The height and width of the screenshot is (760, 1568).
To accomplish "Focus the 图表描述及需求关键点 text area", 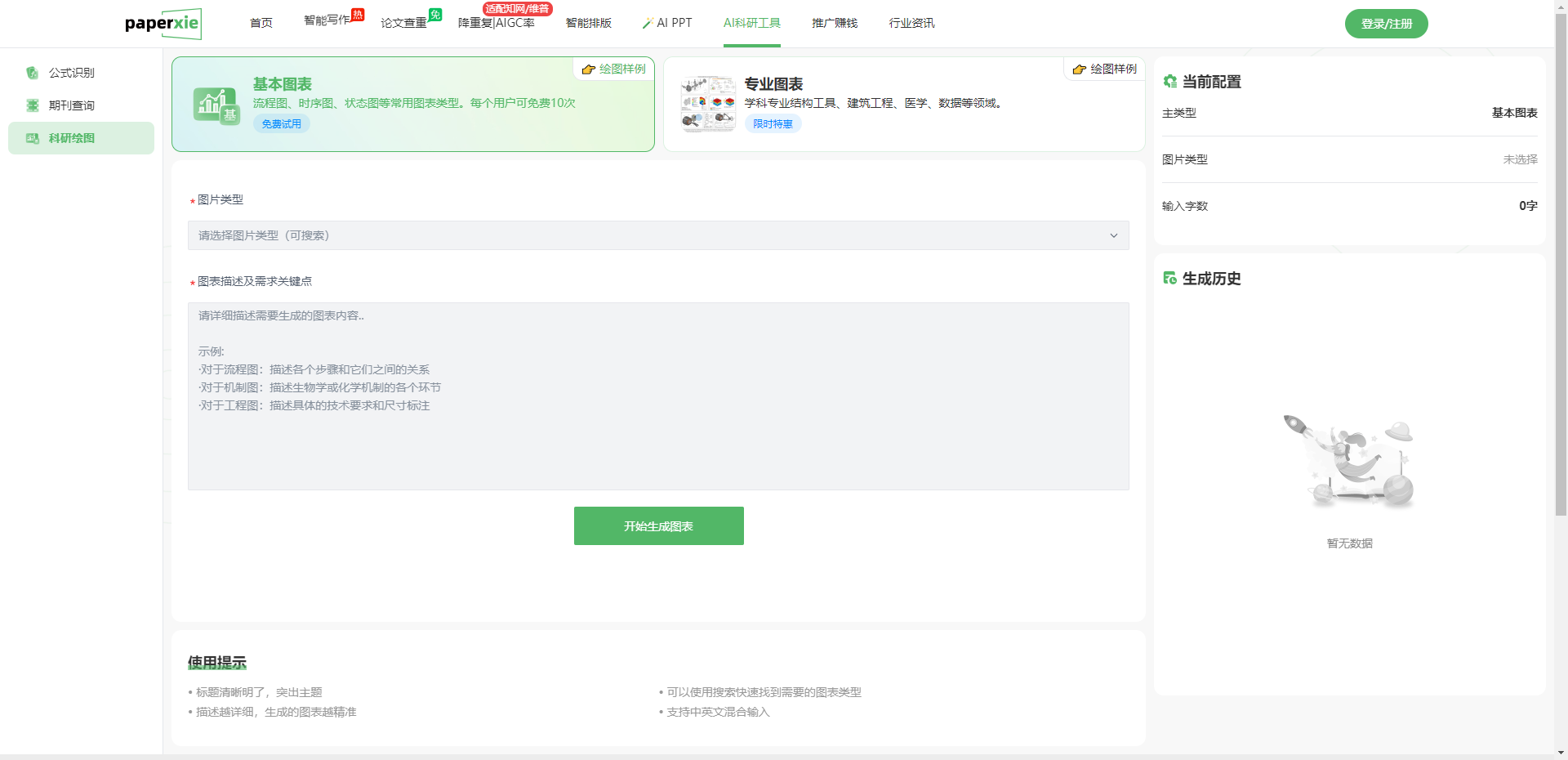I will tap(658, 396).
